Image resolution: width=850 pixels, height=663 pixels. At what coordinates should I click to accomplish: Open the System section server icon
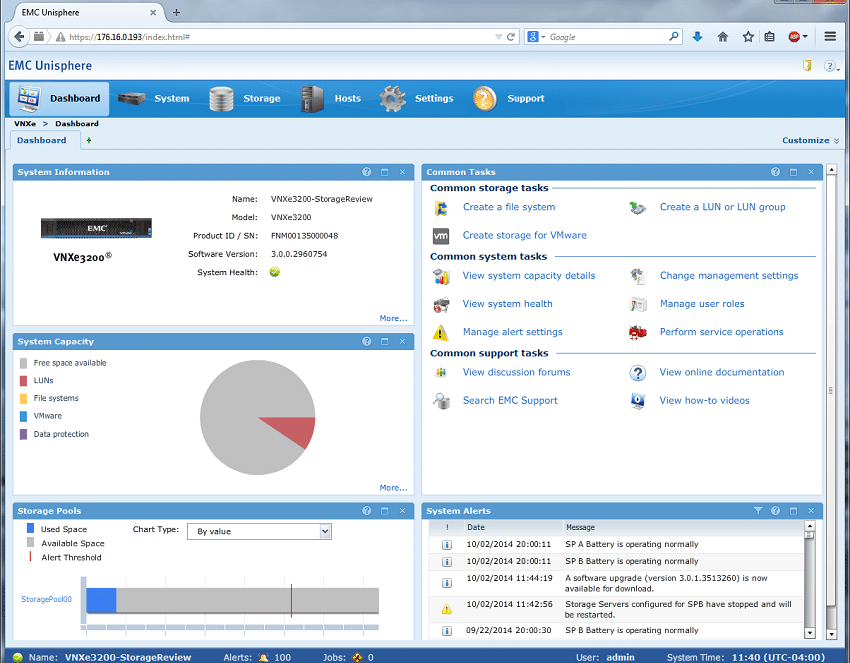[x=132, y=99]
